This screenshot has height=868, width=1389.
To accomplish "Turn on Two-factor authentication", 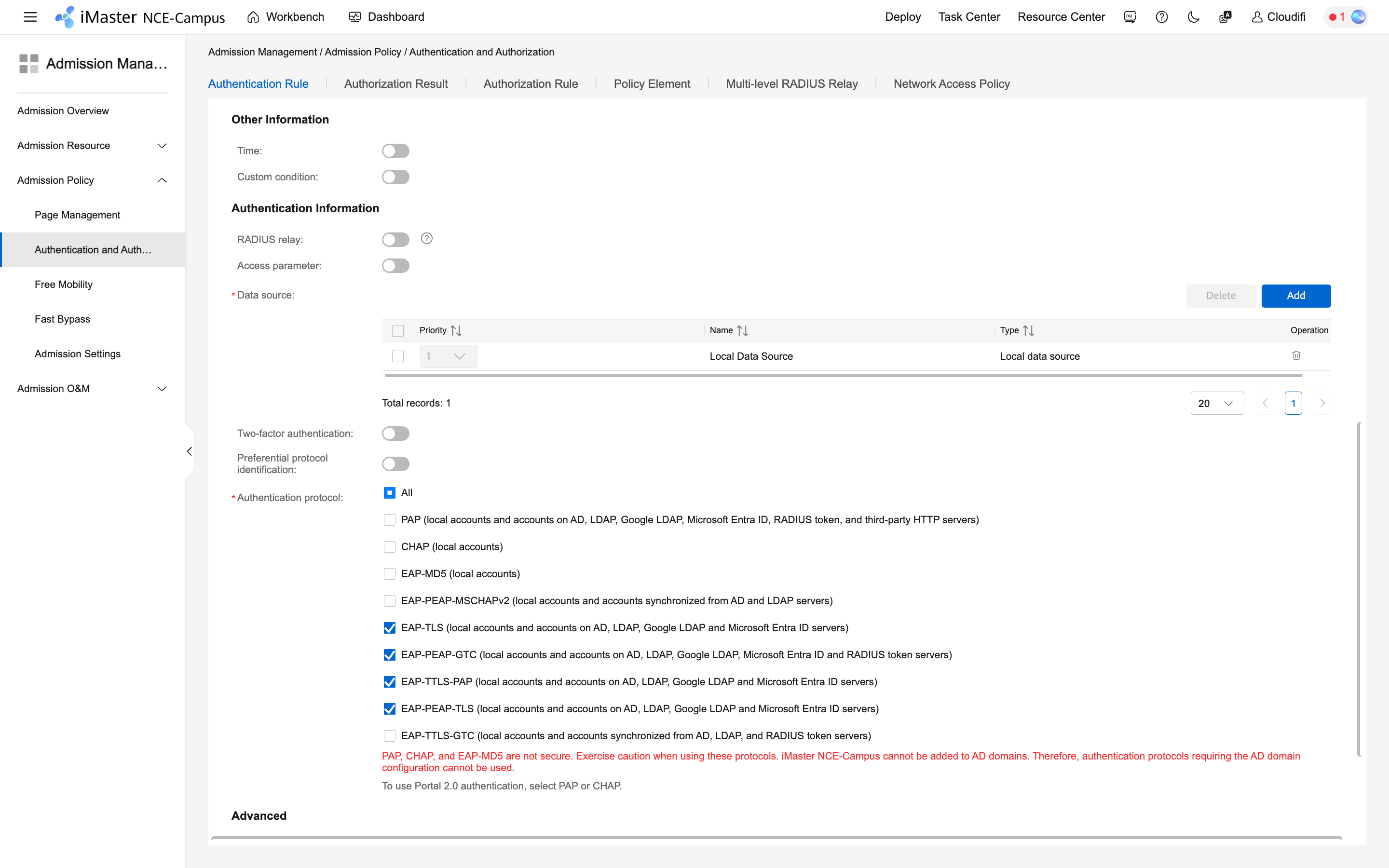I will (x=395, y=433).
